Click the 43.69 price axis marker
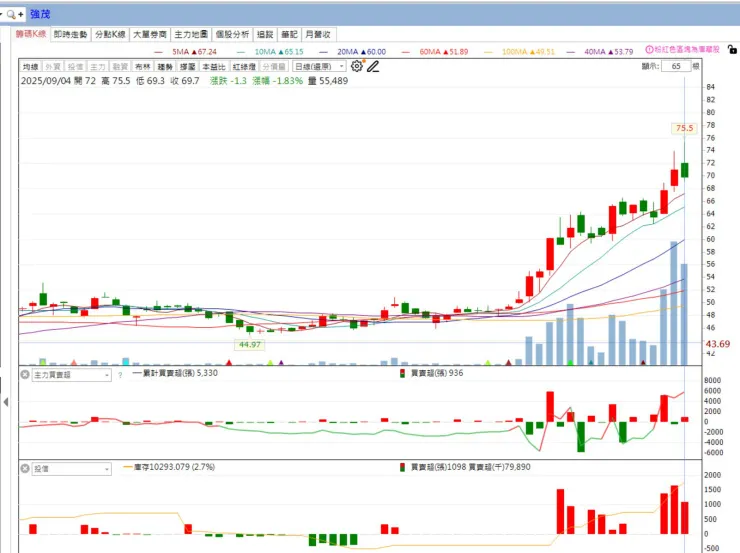740x553 pixels. coord(717,344)
